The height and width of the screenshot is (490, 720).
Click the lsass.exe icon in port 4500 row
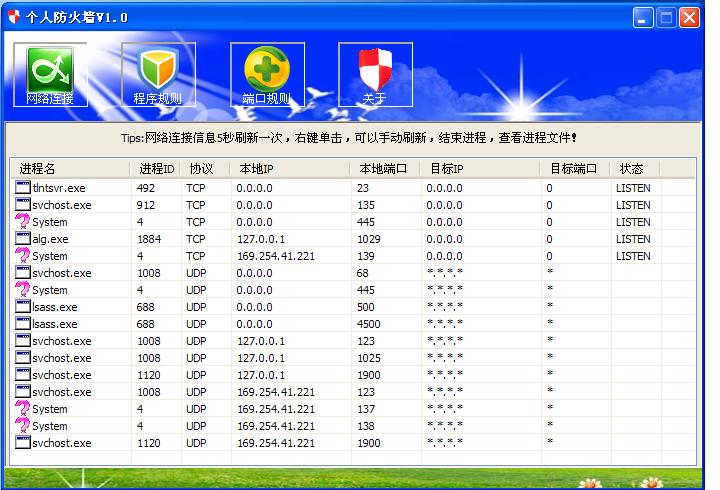pos(22,323)
